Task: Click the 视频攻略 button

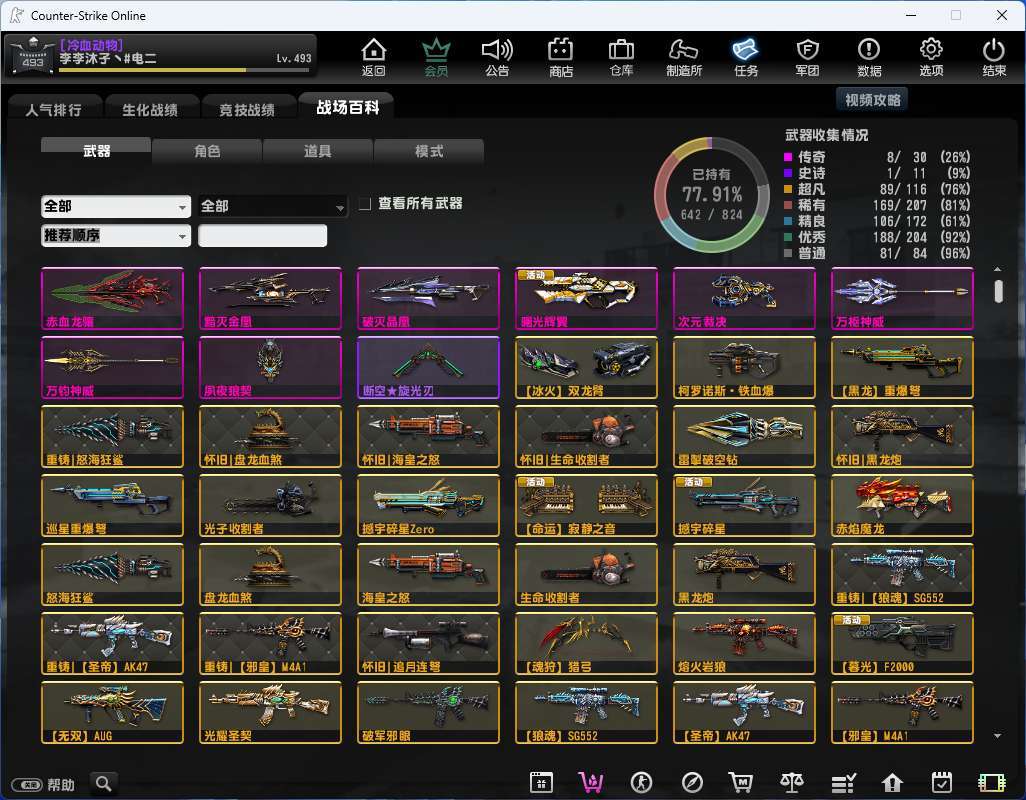Action: click(872, 99)
